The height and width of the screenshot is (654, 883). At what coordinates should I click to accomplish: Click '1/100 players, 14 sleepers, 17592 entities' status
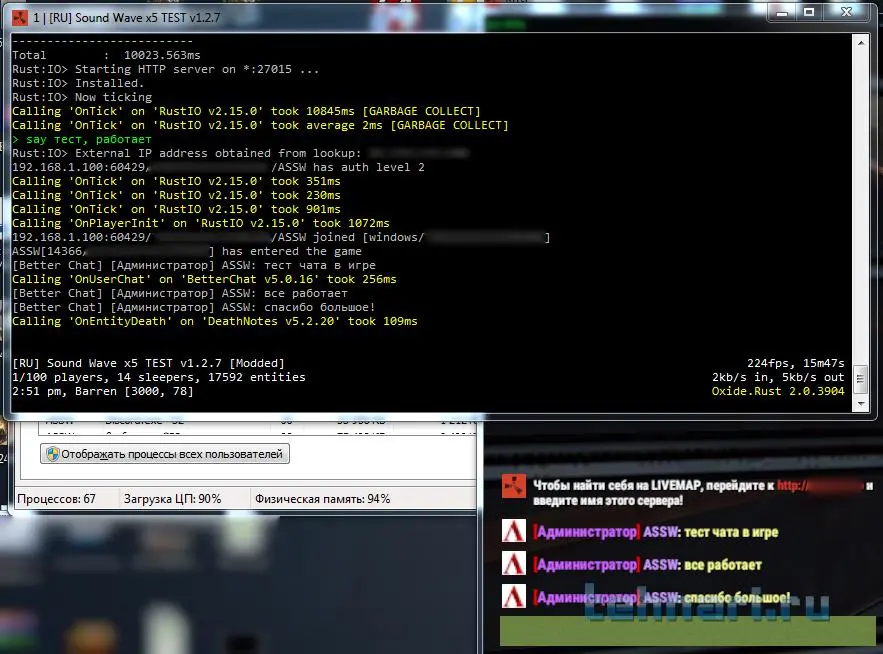pyautogui.click(x=159, y=377)
